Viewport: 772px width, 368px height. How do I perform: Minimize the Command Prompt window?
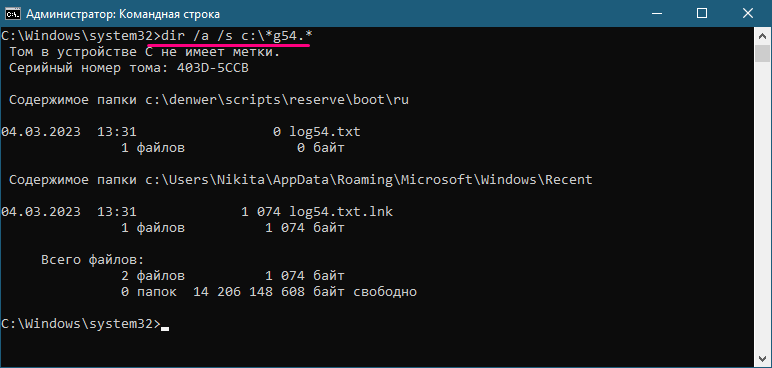[x=656, y=13]
